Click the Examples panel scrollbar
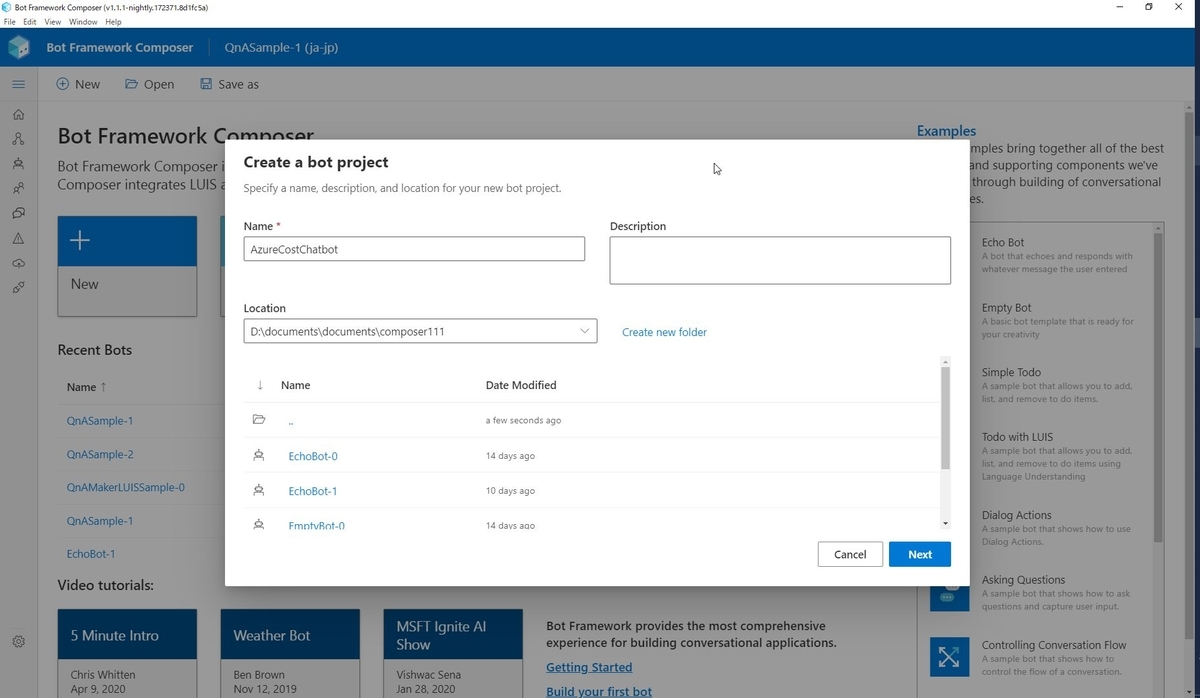The image size is (1200, 698). 1159,387
